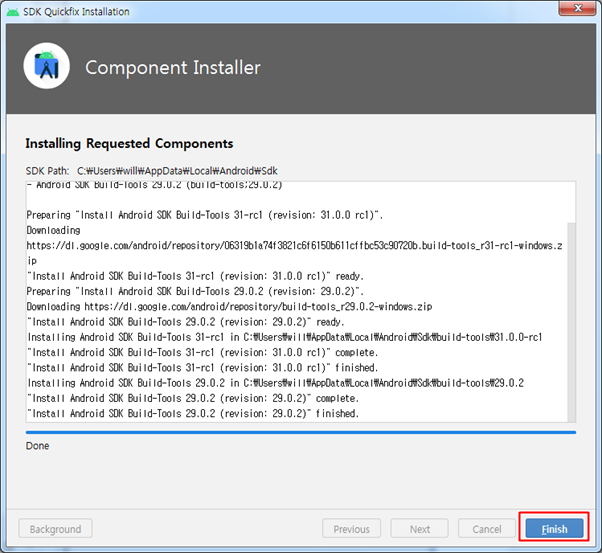Click the Next button

[419, 529]
